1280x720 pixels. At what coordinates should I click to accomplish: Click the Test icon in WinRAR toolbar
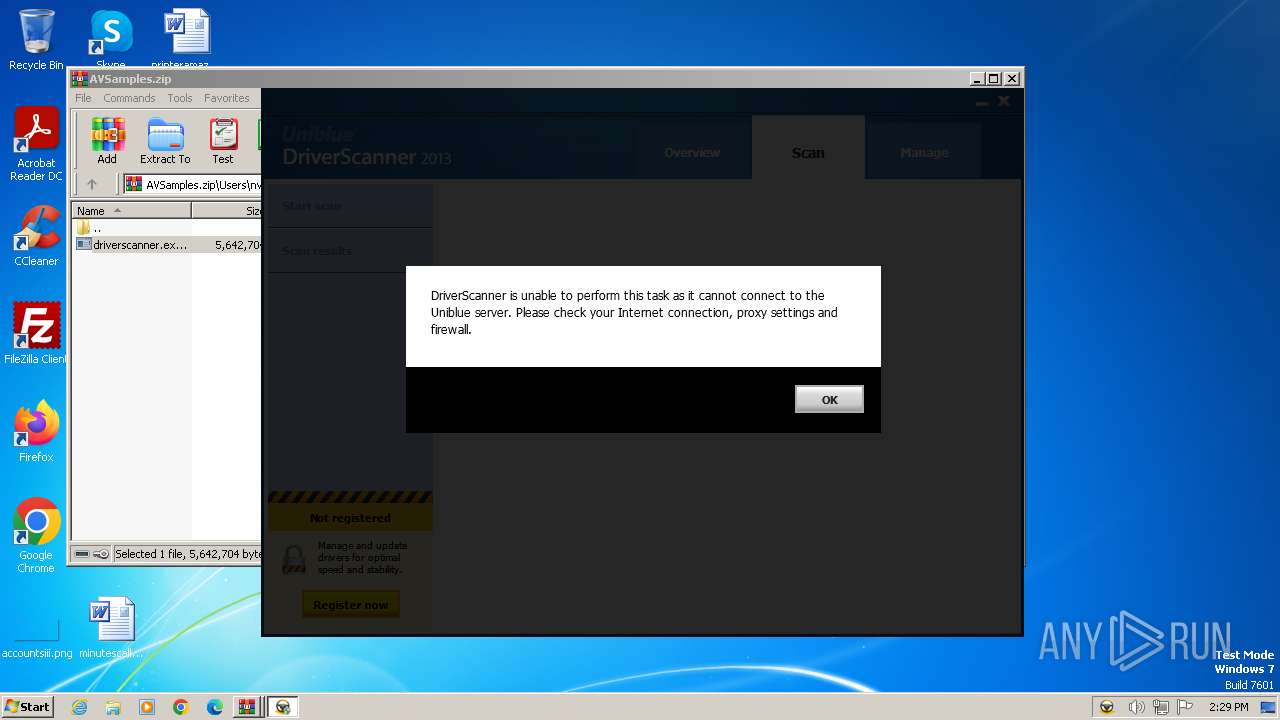click(x=223, y=141)
